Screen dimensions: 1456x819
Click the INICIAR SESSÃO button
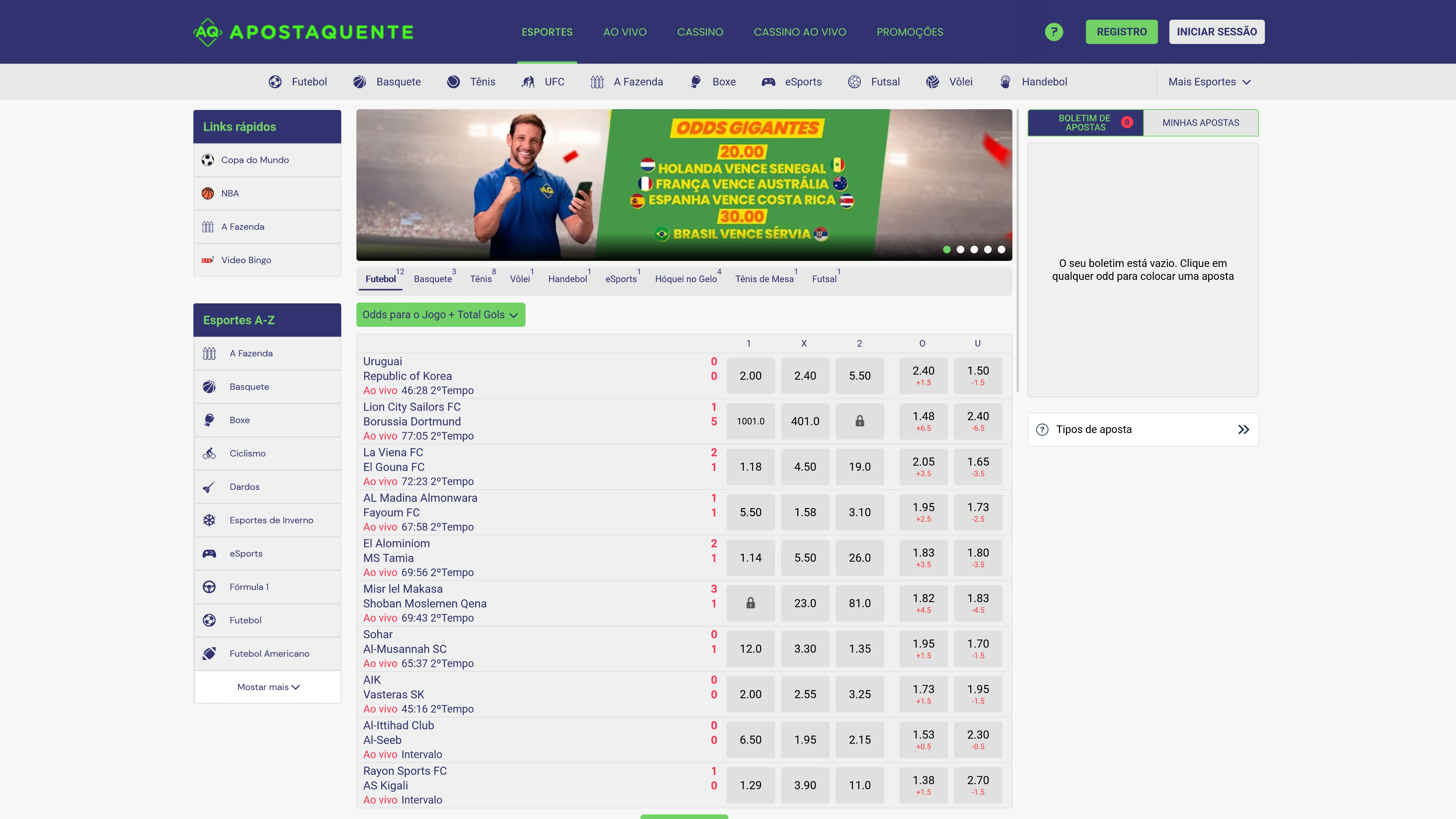pyautogui.click(x=1216, y=32)
